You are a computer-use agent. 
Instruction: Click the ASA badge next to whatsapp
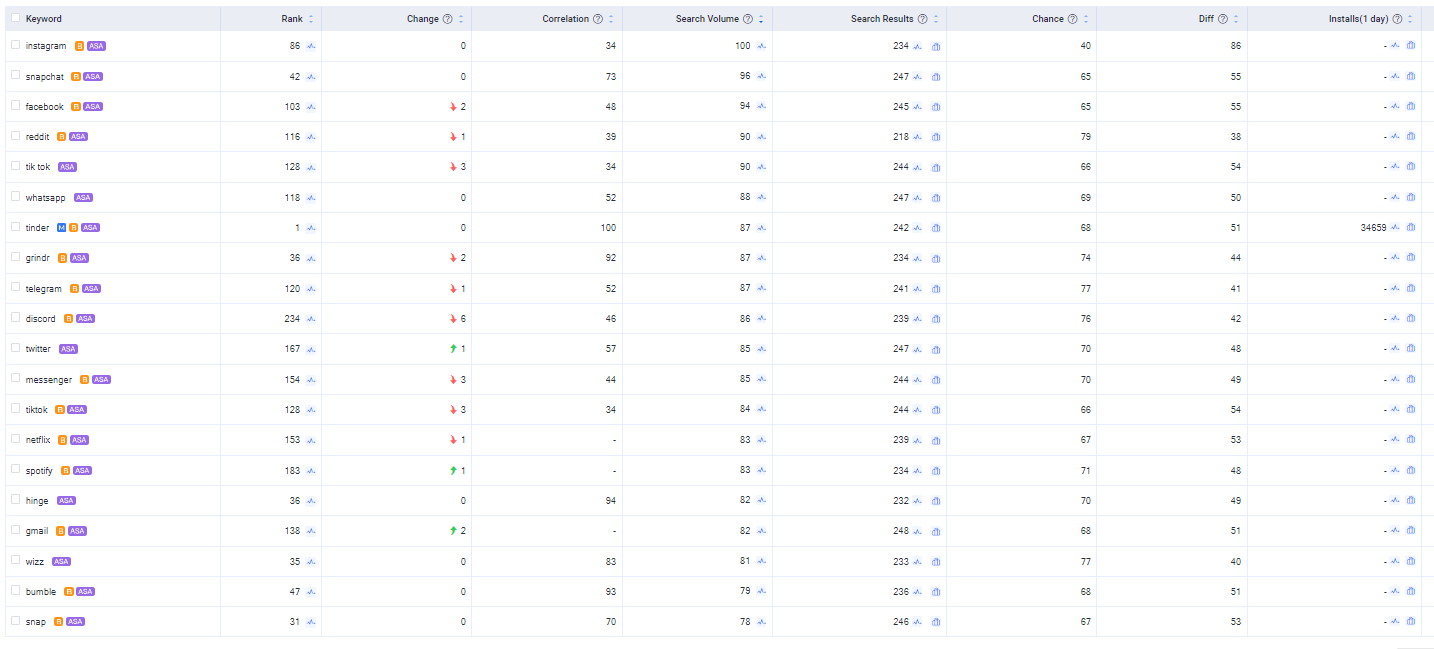pos(83,198)
